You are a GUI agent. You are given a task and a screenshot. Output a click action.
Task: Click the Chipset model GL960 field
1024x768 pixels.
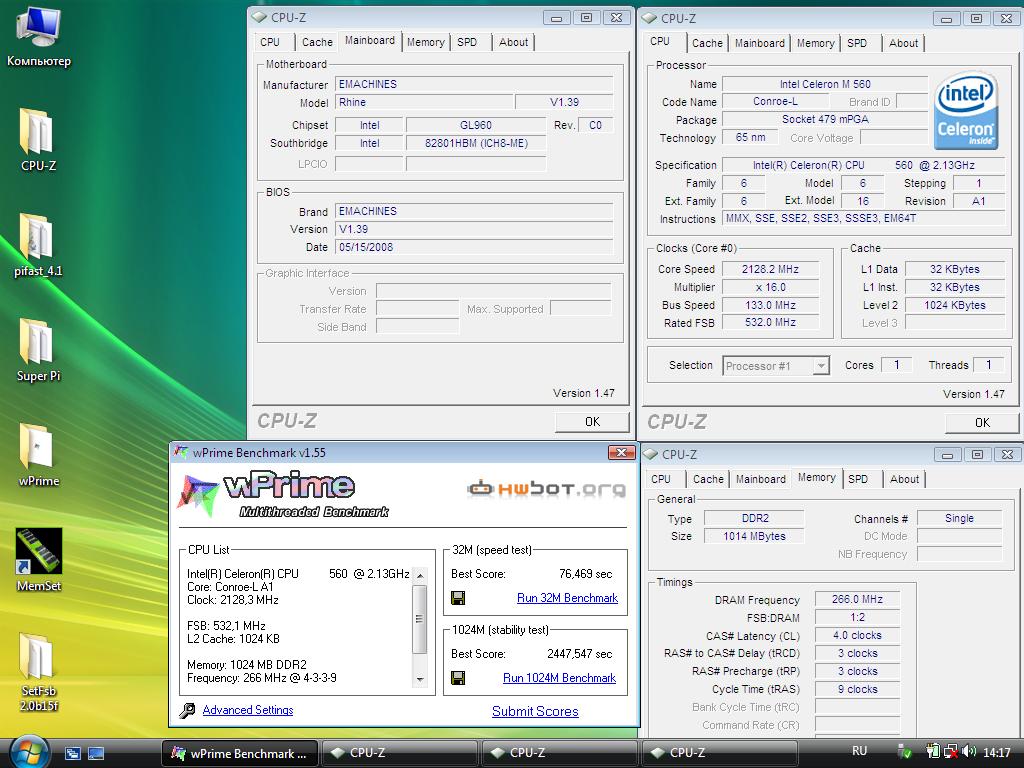475,125
